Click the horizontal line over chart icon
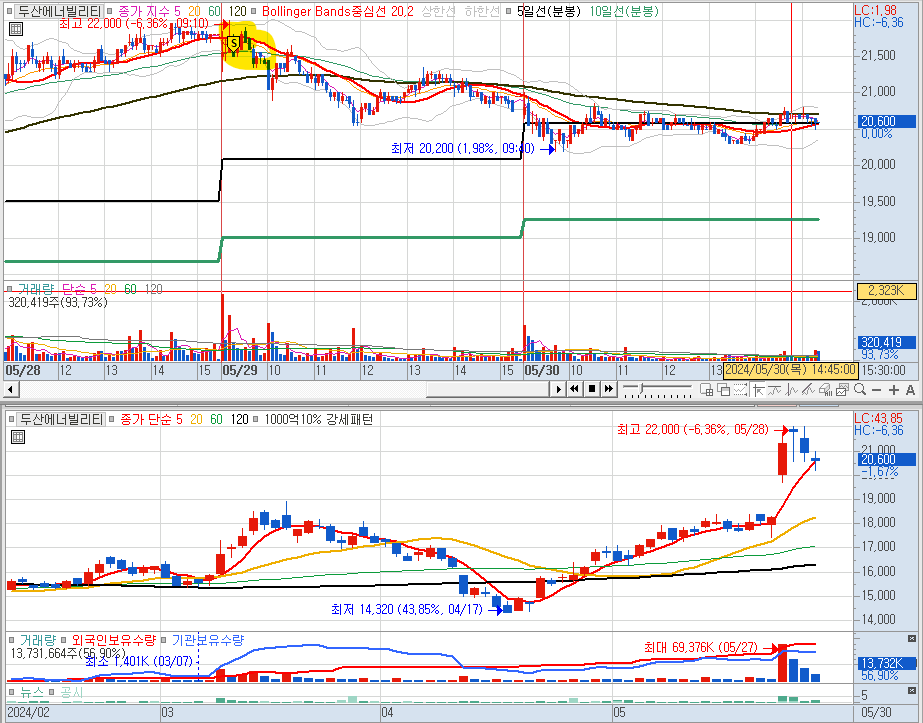The width and height of the screenshot is (923, 723). point(775,390)
